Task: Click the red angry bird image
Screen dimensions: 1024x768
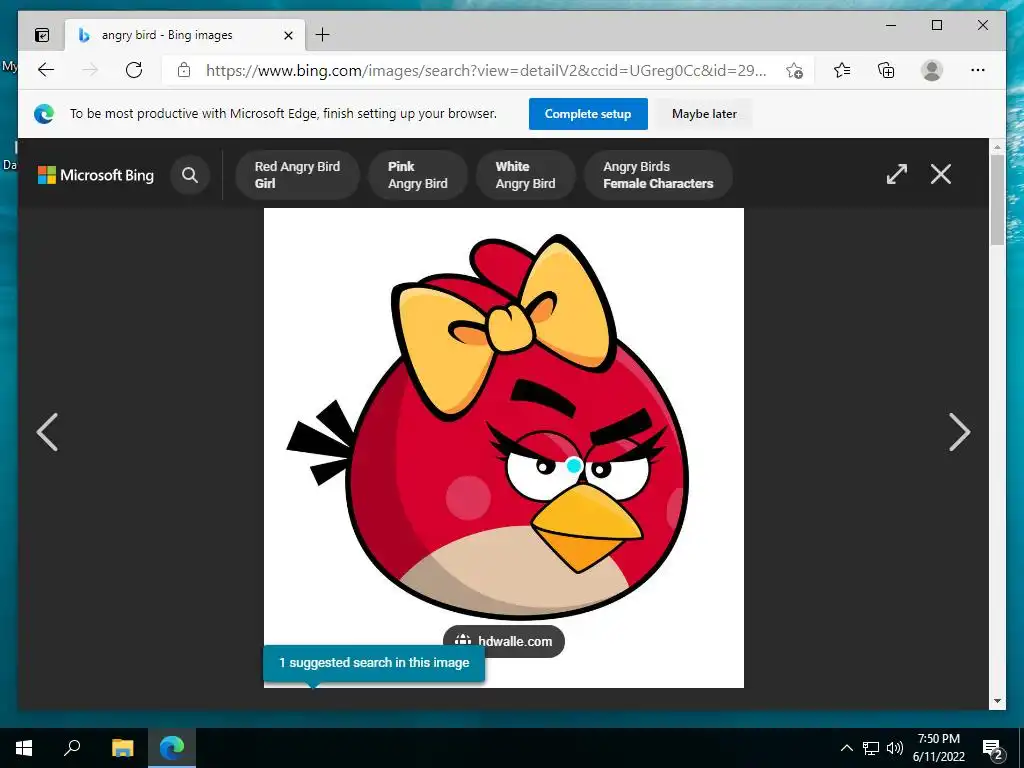Action: [504, 447]
